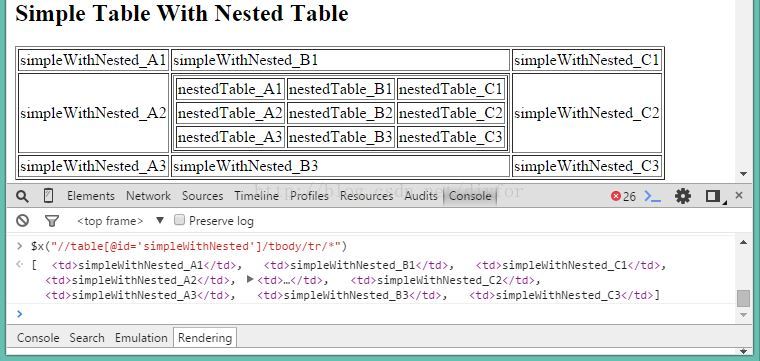This screenshot has width=760, height=361.
Task: Switch to Emulation drawer tab
Action: [141, 338]
